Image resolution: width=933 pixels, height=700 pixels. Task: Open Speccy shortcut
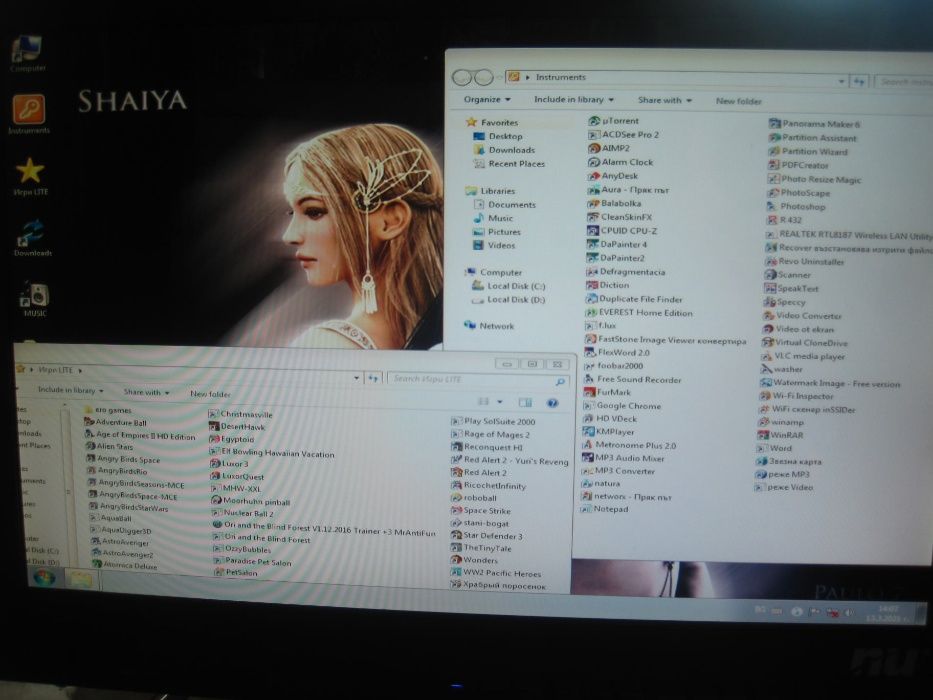784,302
